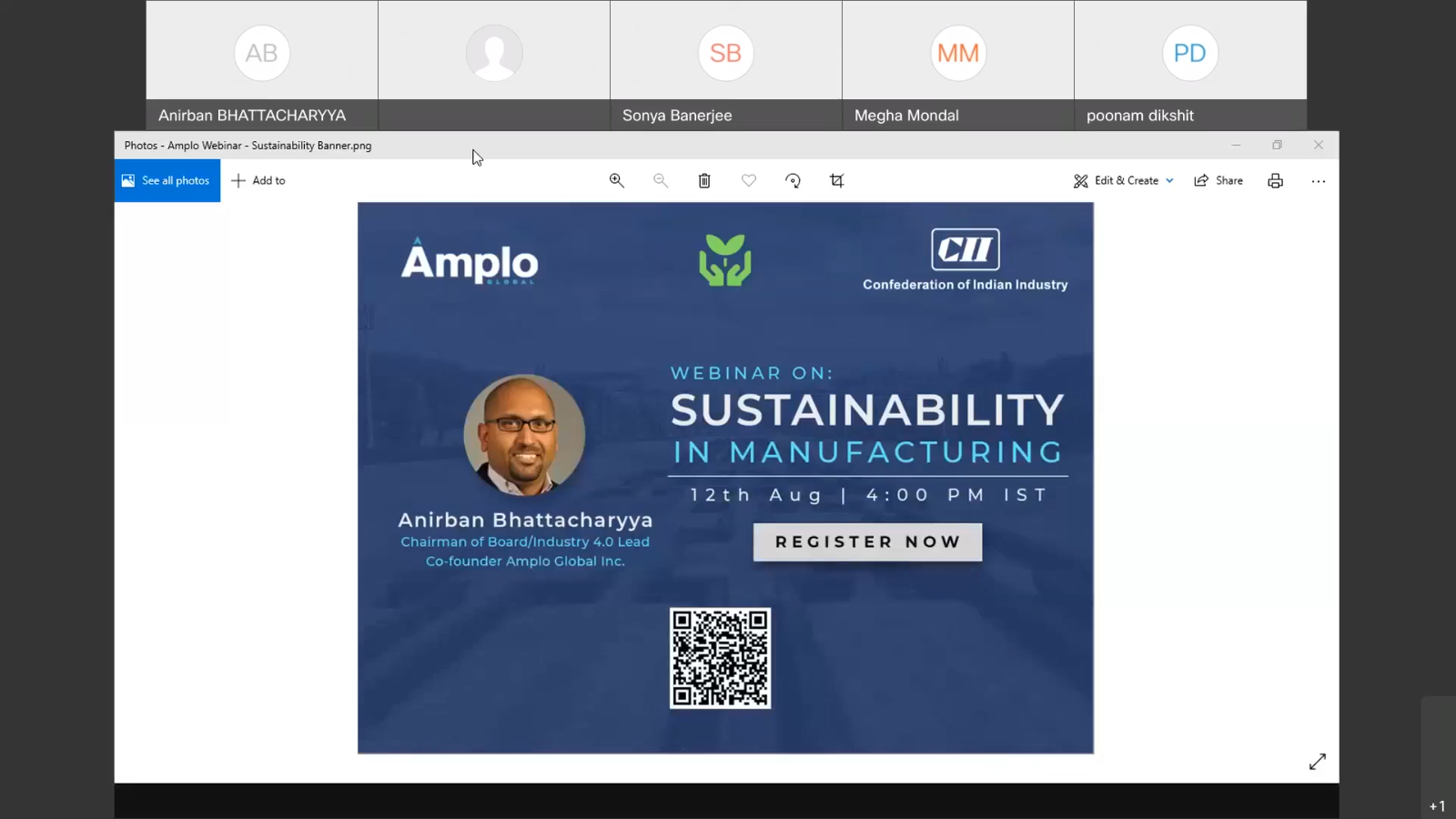Expand the Edit & Create dropdown

pyautogui.click(x=1124, y=180)
